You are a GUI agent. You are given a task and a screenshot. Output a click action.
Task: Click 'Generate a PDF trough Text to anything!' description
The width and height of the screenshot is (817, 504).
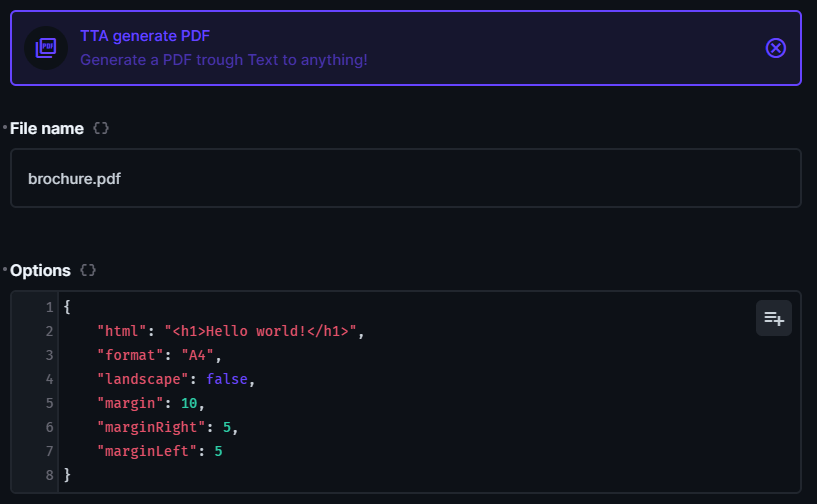pos(224,60)
